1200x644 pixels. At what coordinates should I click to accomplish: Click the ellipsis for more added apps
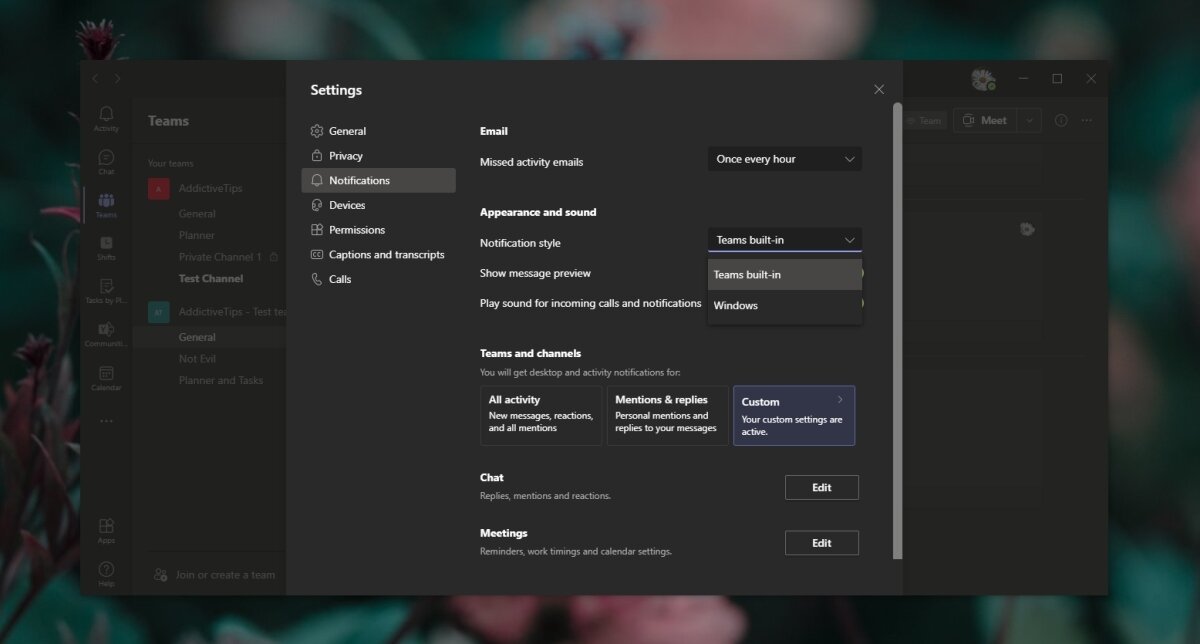(x=105, y=420)
